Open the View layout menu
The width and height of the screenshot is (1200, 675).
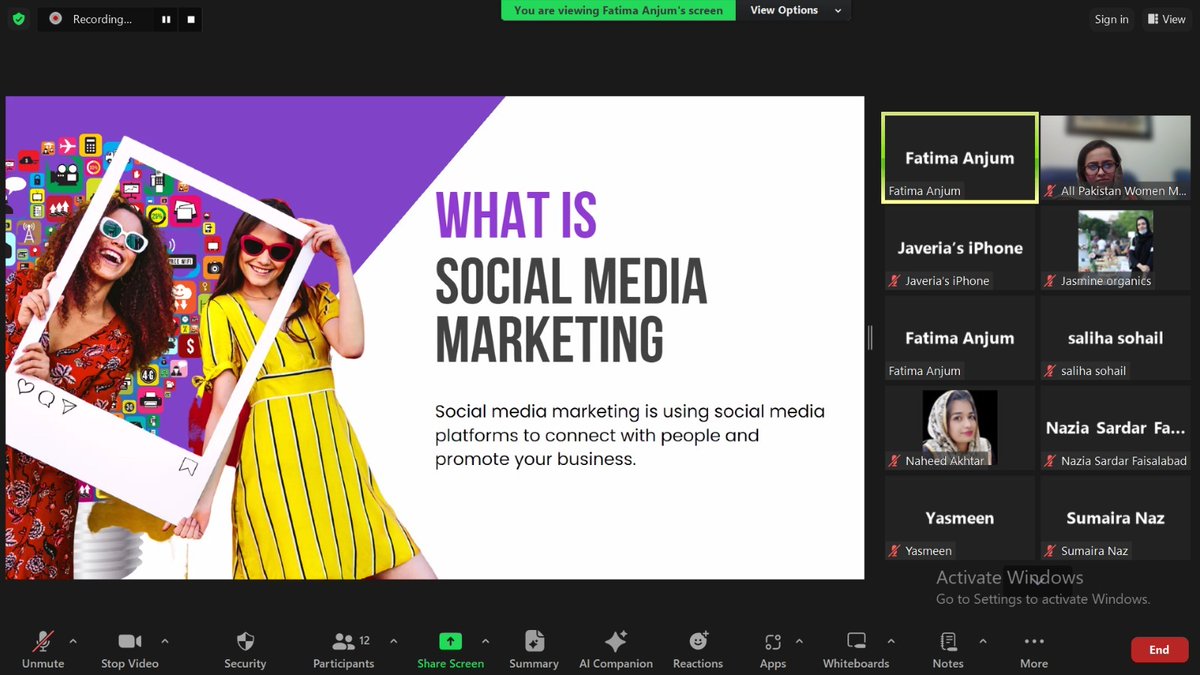(1166, 19)
